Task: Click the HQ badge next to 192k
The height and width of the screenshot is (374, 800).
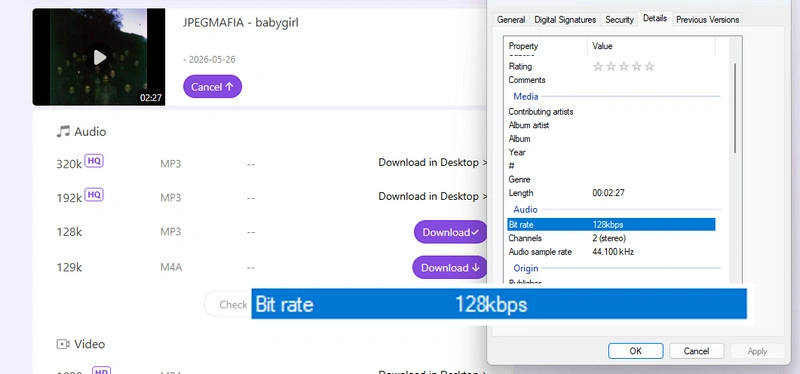Action: coord(94,195)
